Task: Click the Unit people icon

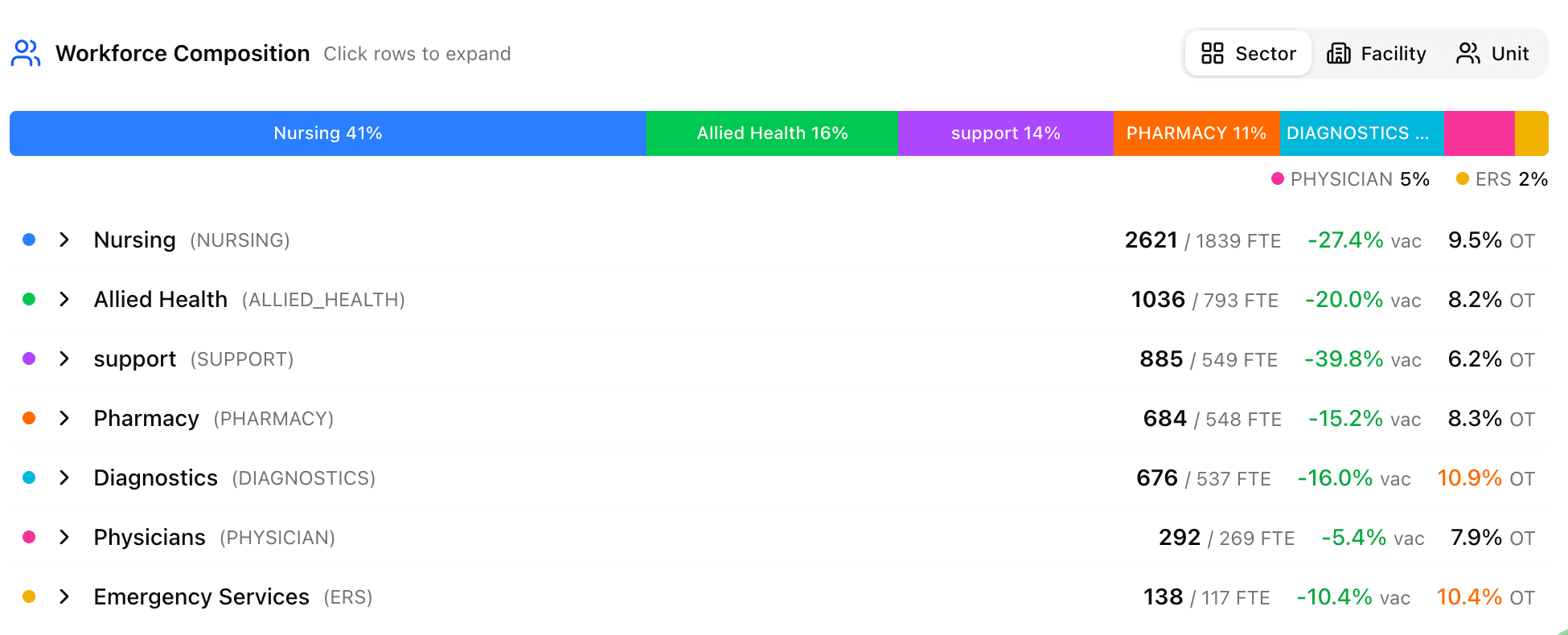Action: (1468, 53)
